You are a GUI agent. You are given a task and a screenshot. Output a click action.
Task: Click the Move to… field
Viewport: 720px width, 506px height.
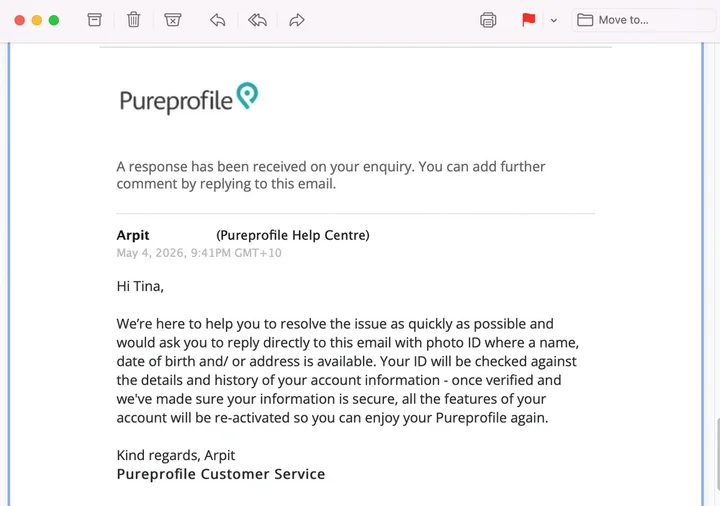pos(643,20)
